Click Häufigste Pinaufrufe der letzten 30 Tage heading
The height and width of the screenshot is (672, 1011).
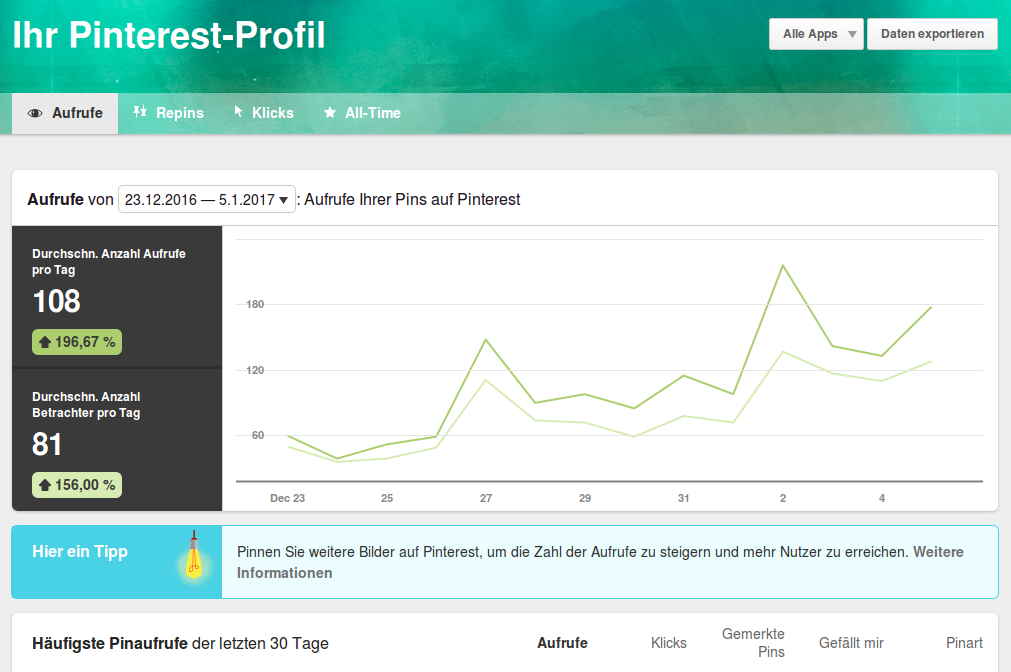click(x=181, y=644)
